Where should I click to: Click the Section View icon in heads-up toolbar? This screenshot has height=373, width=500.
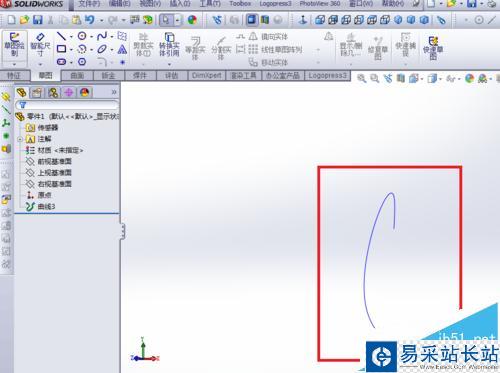point(401,79)
